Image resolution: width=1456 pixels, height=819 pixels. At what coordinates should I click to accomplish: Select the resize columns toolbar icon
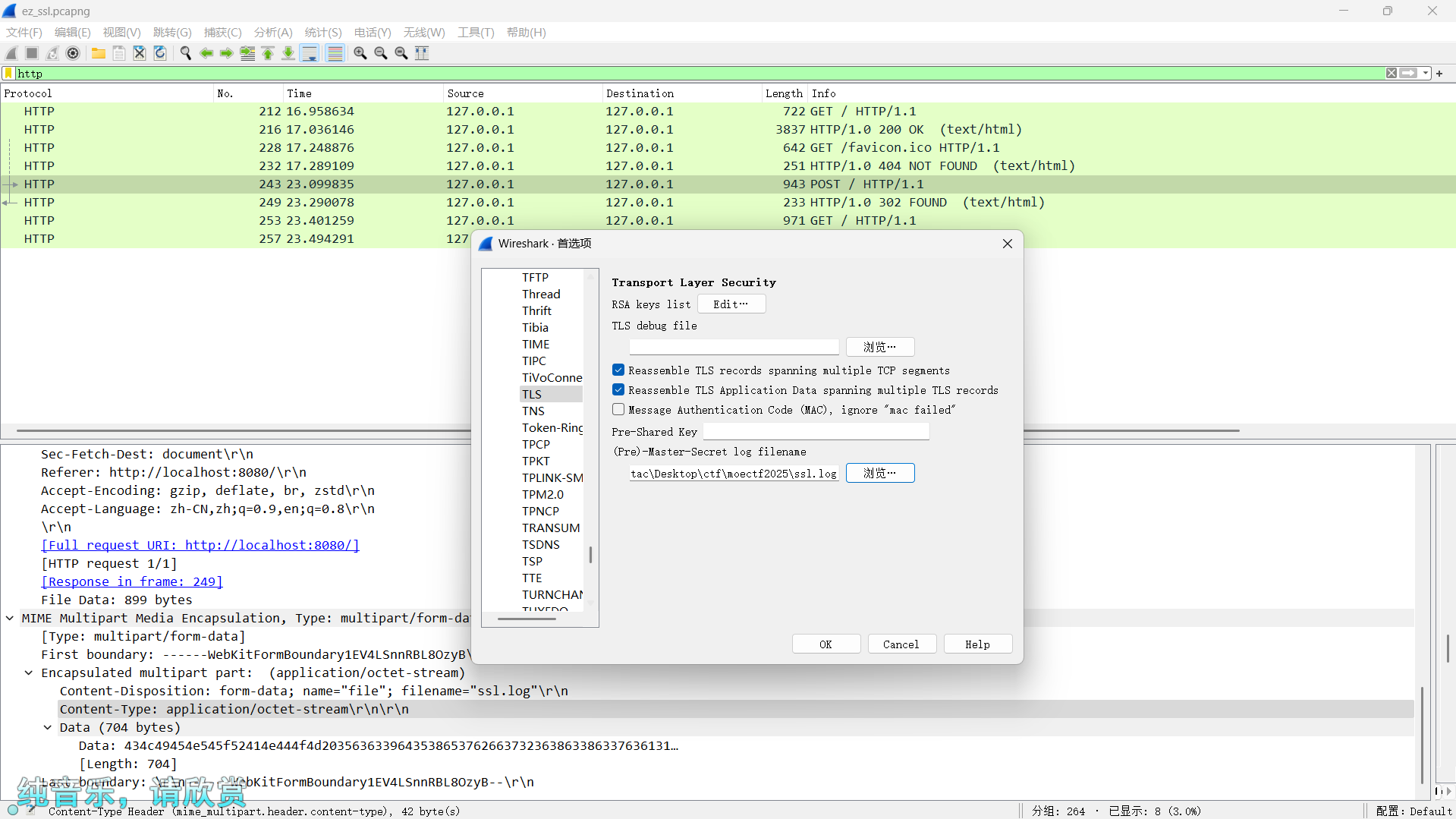pyautogui.click(x=422, y=53)
